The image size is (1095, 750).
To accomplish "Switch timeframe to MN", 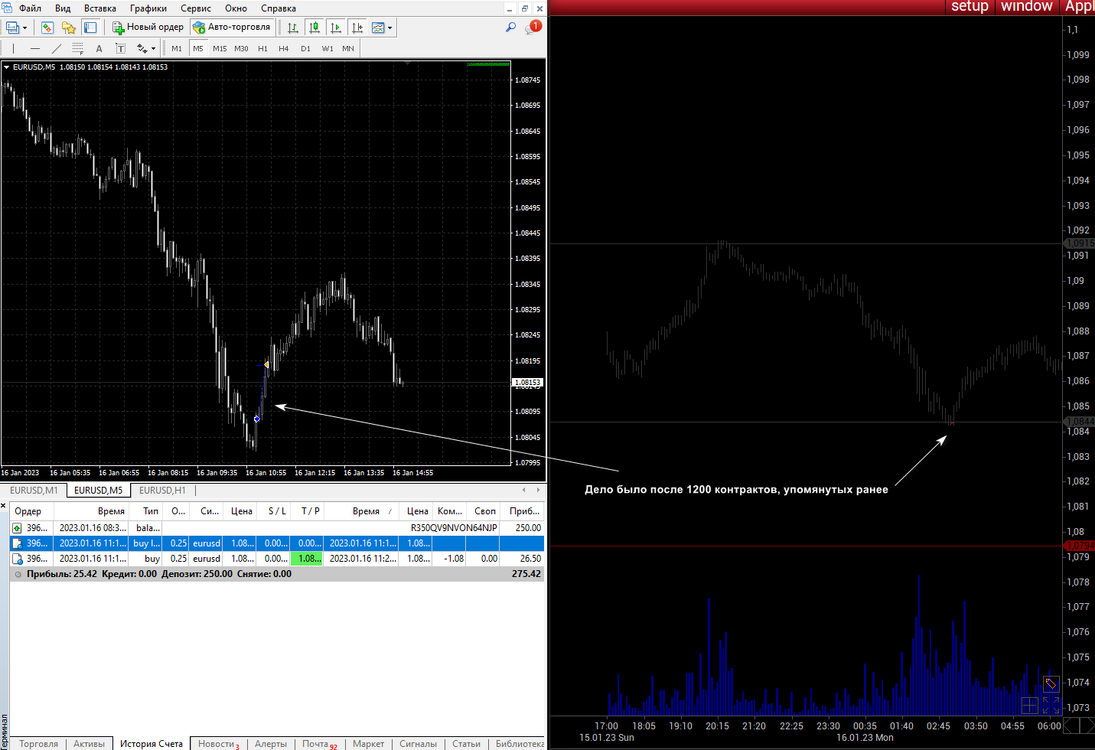I will tap(348, 48).
